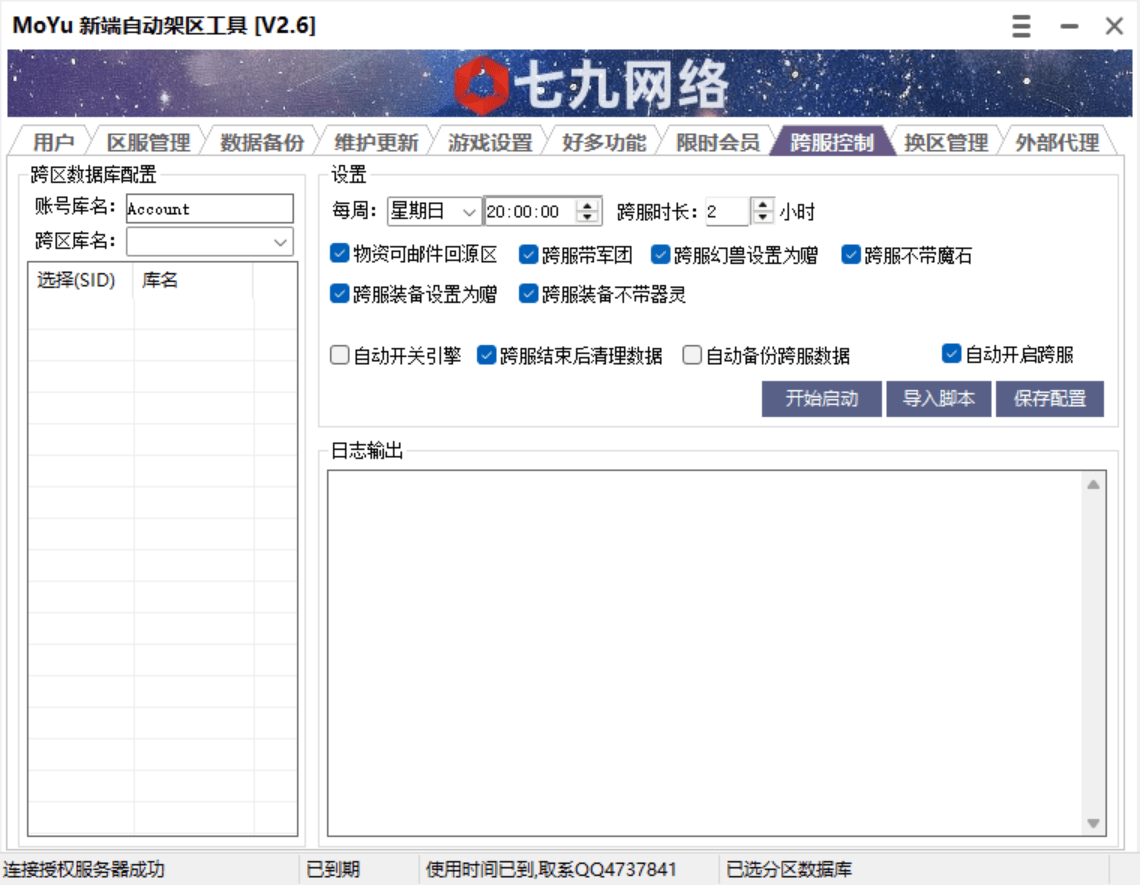Save settings with 保存配置 button
This screenshot has width=1140, height=885.
pyautogui.click(x=1049, y=398)
